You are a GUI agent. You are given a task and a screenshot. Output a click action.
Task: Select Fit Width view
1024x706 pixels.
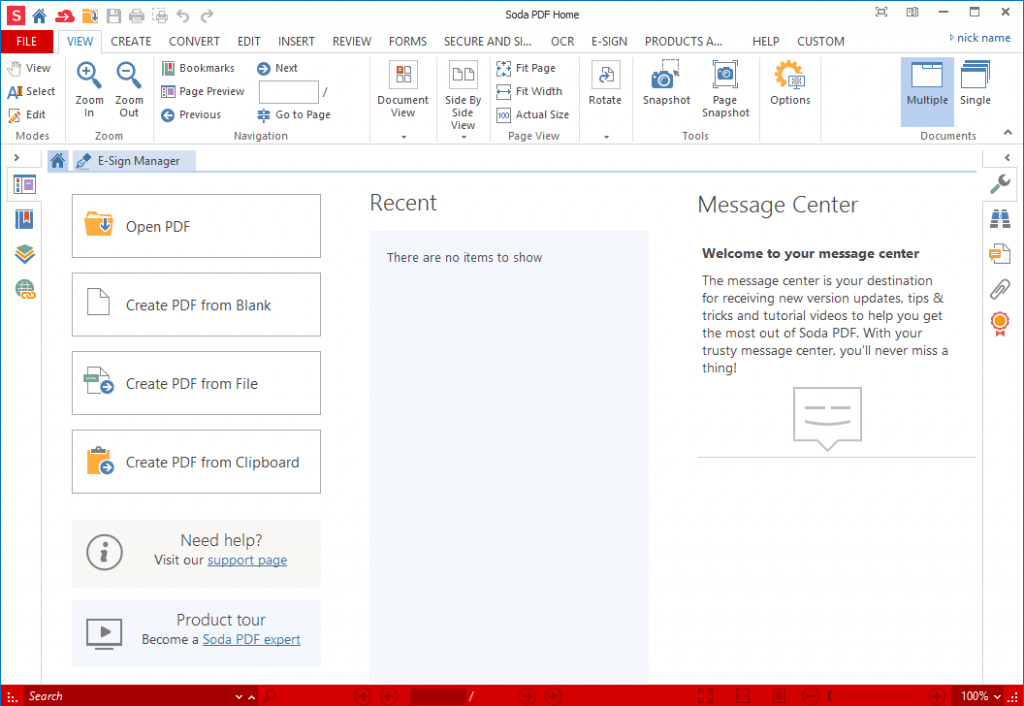529,91
